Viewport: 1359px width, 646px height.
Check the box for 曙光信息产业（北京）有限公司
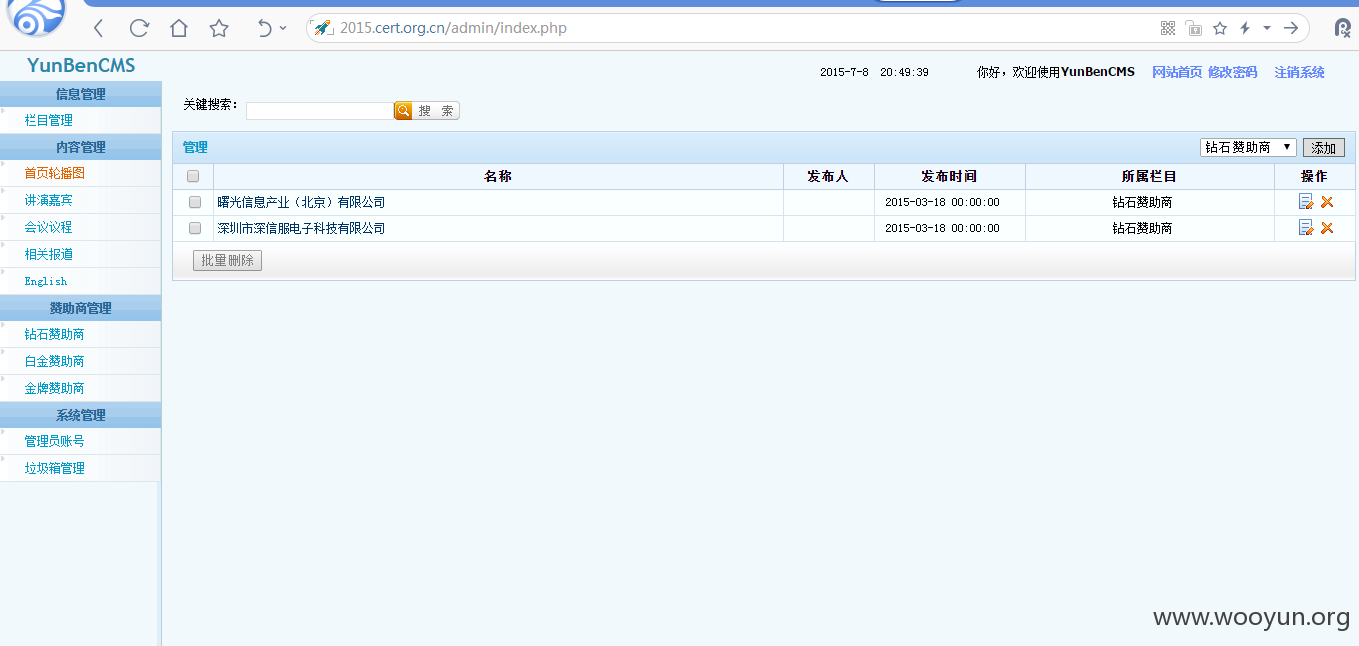tap(195, 202)
